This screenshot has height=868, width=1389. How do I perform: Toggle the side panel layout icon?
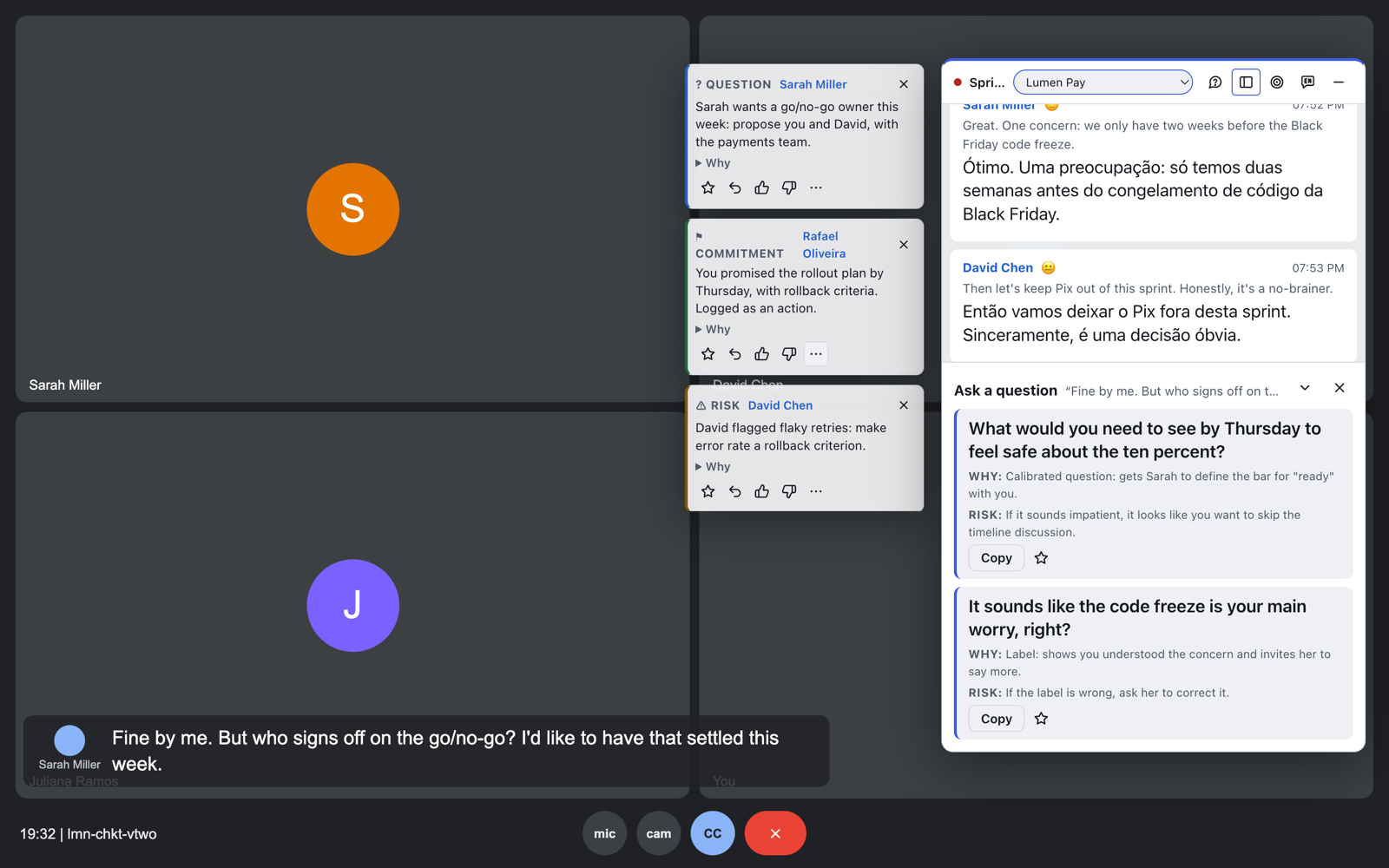[1246, 82]
